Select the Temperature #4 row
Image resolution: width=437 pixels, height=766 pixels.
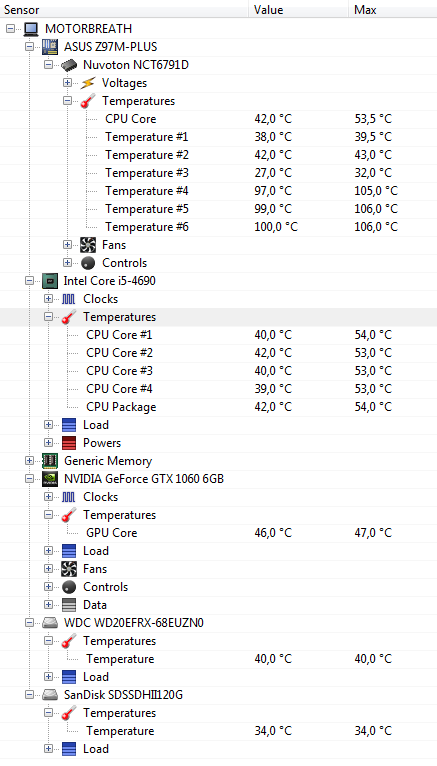(218, 191)
